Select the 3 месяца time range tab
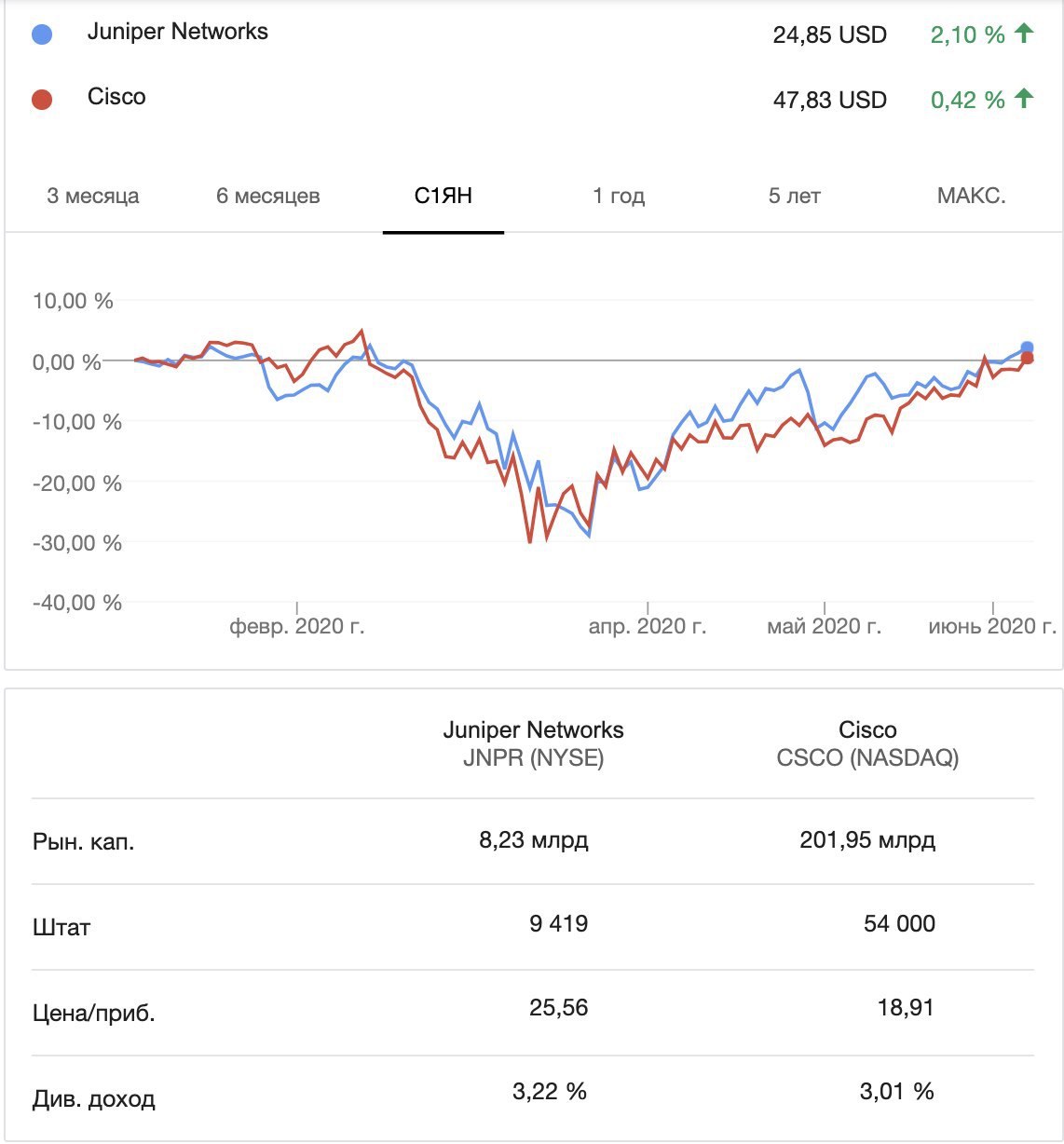The height and width of the screenshot is (1144, 1064). coord(93,196)
